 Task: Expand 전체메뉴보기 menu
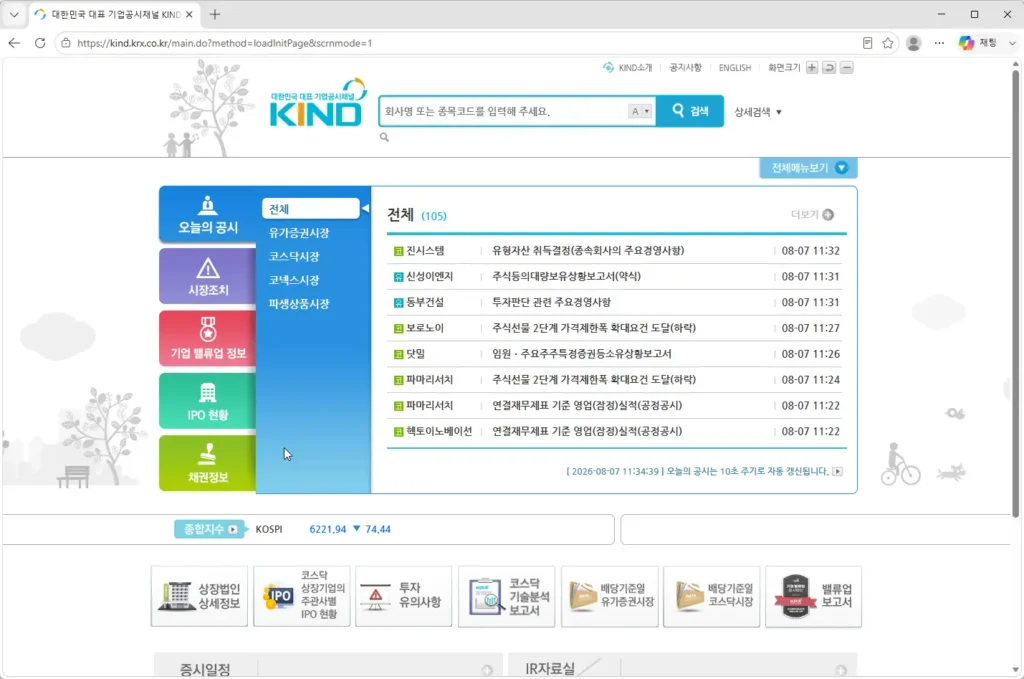coord(808,168)
